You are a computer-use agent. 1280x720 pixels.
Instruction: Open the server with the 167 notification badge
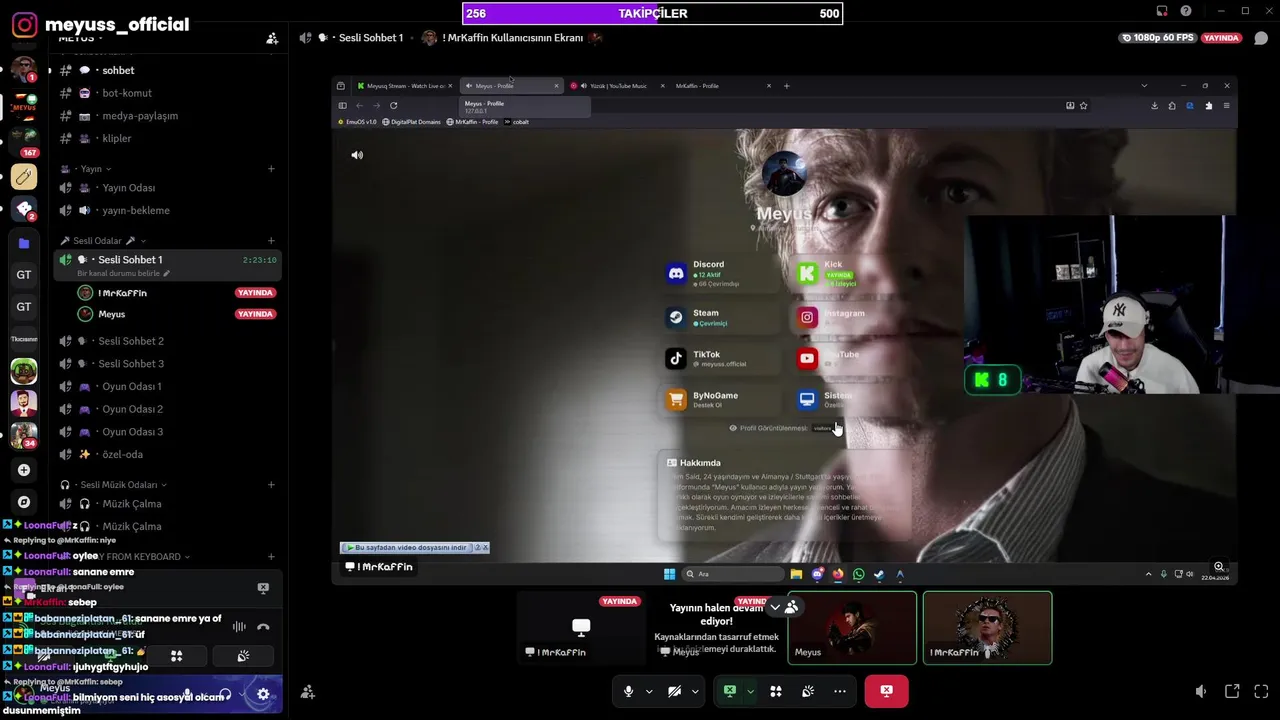(x=24, y=140)
